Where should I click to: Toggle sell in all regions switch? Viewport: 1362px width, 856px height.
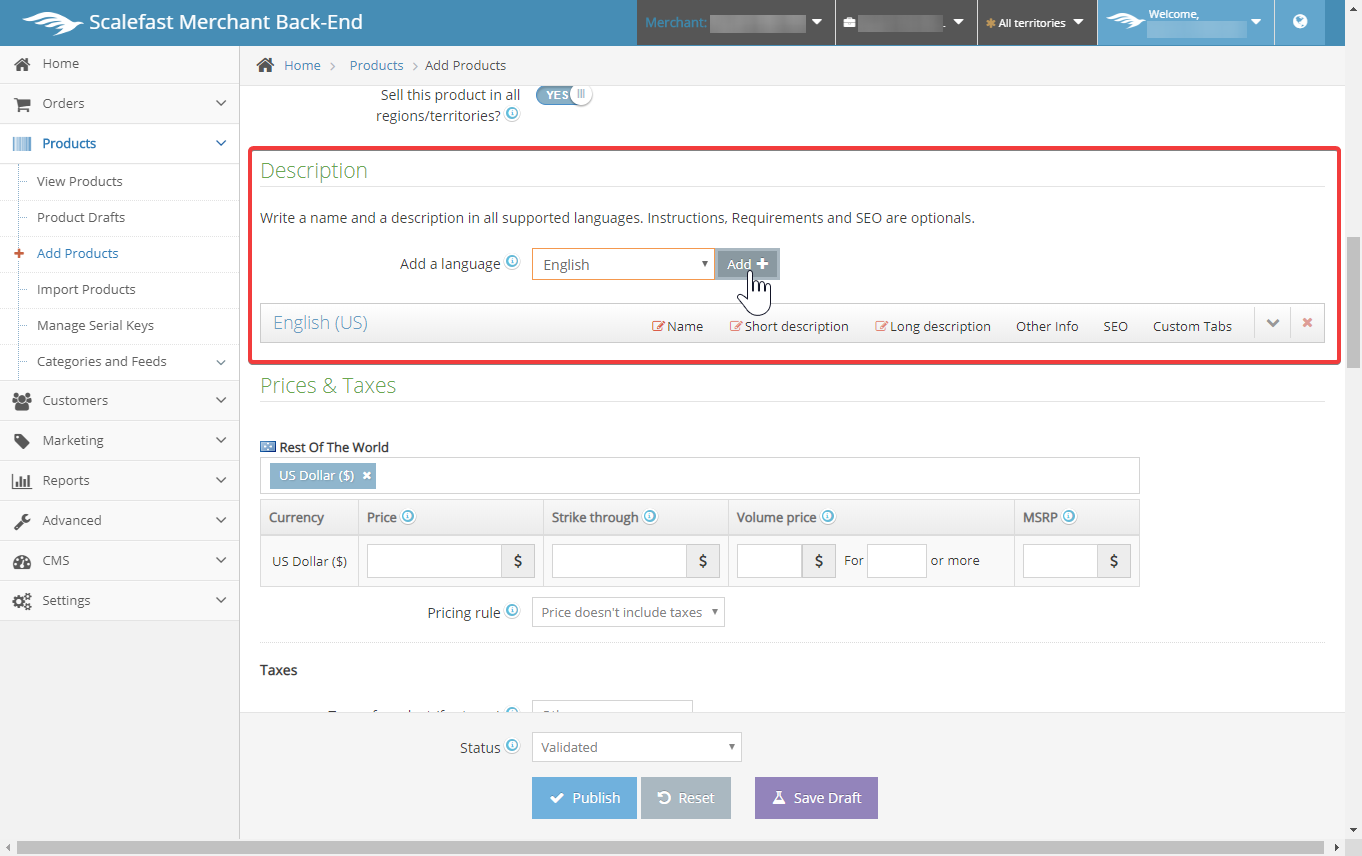(x=564, y=95)
